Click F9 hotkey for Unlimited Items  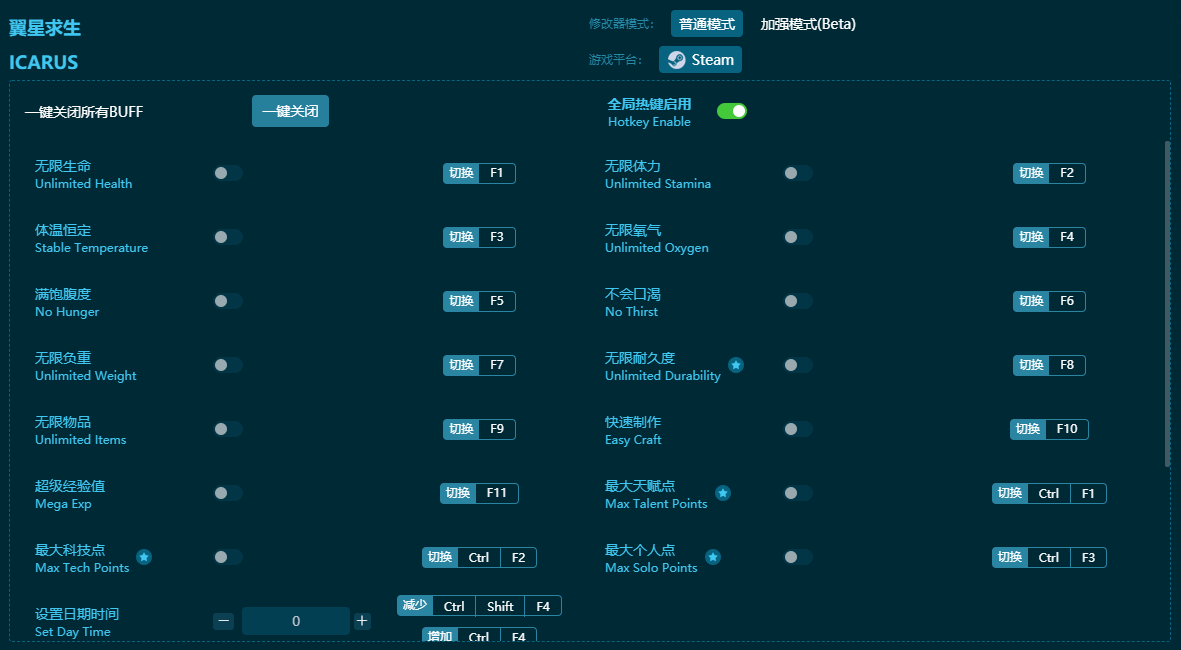point(479,429)
